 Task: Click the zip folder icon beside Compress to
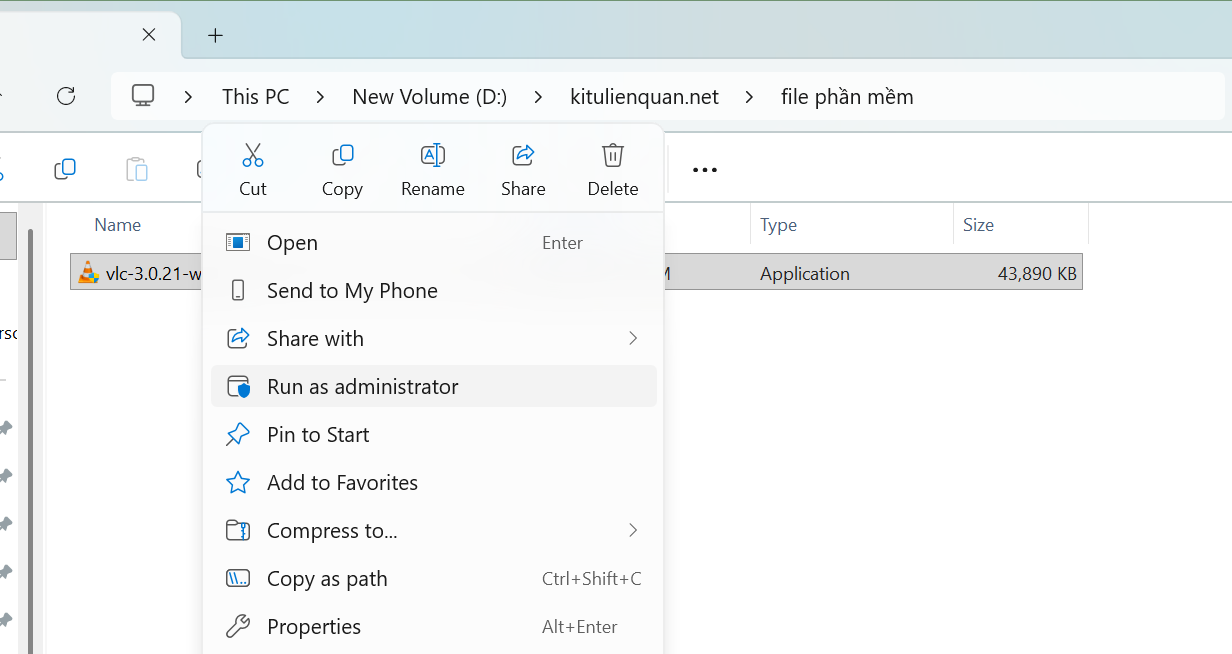click(x=238, y=530)
